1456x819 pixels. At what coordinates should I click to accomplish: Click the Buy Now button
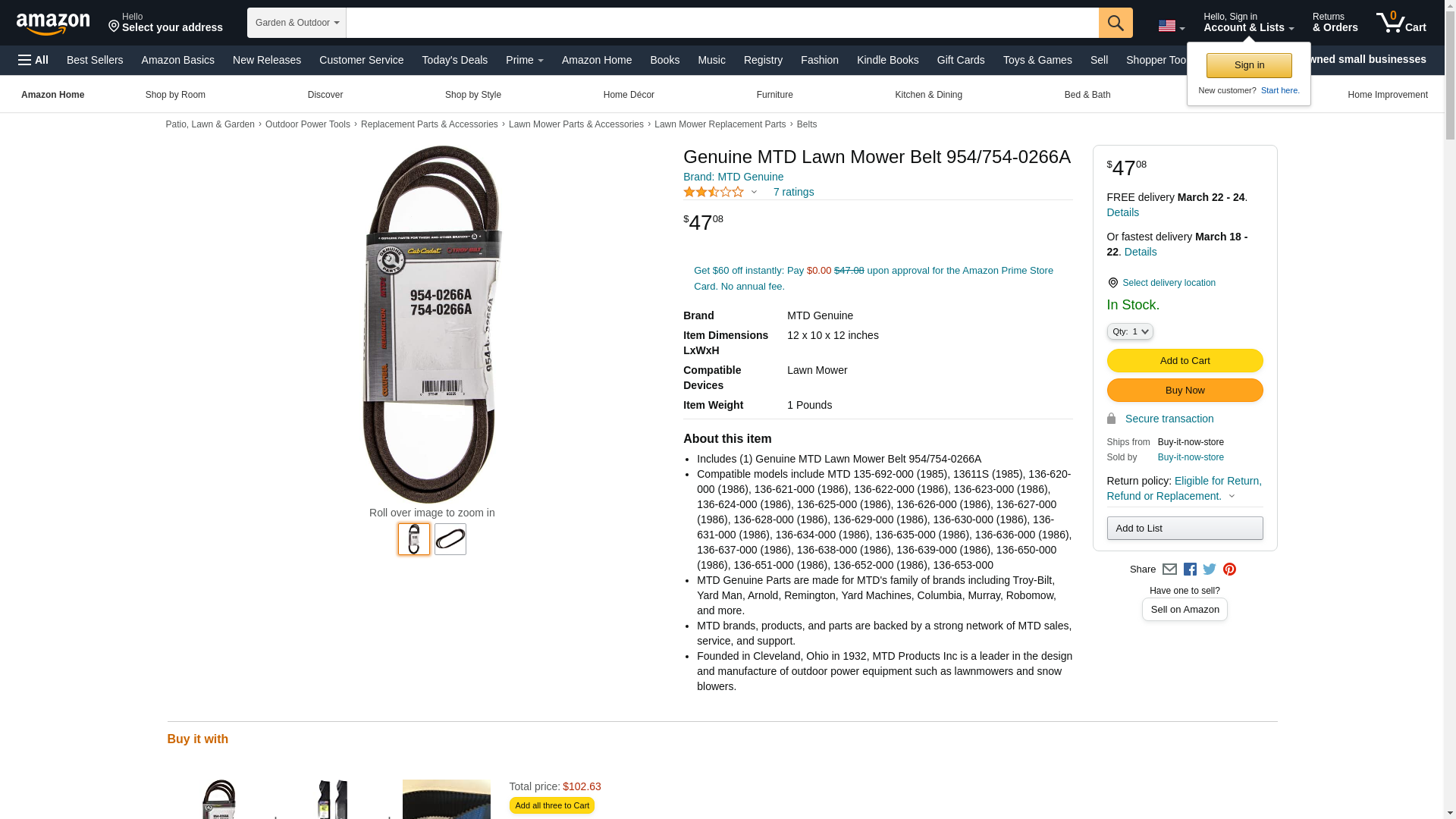(x=1185, y=391)
